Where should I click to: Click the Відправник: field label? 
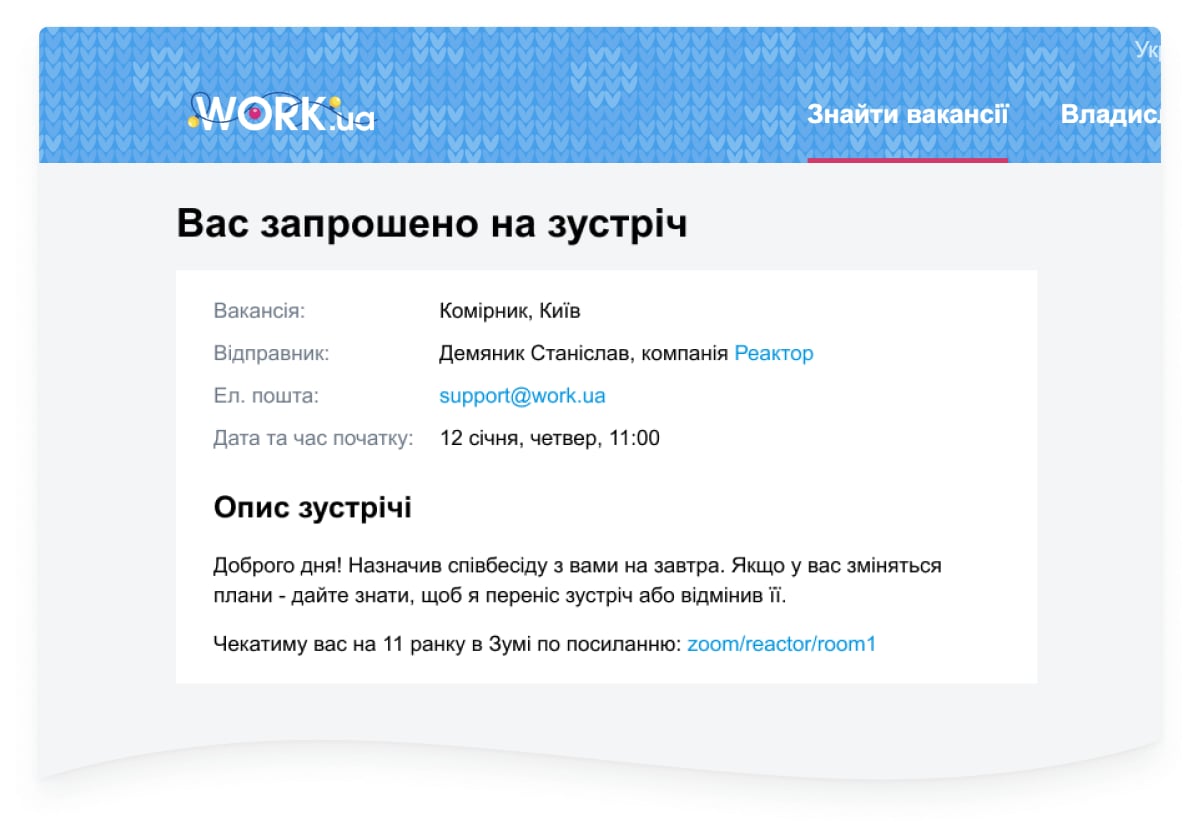point(271,353)
